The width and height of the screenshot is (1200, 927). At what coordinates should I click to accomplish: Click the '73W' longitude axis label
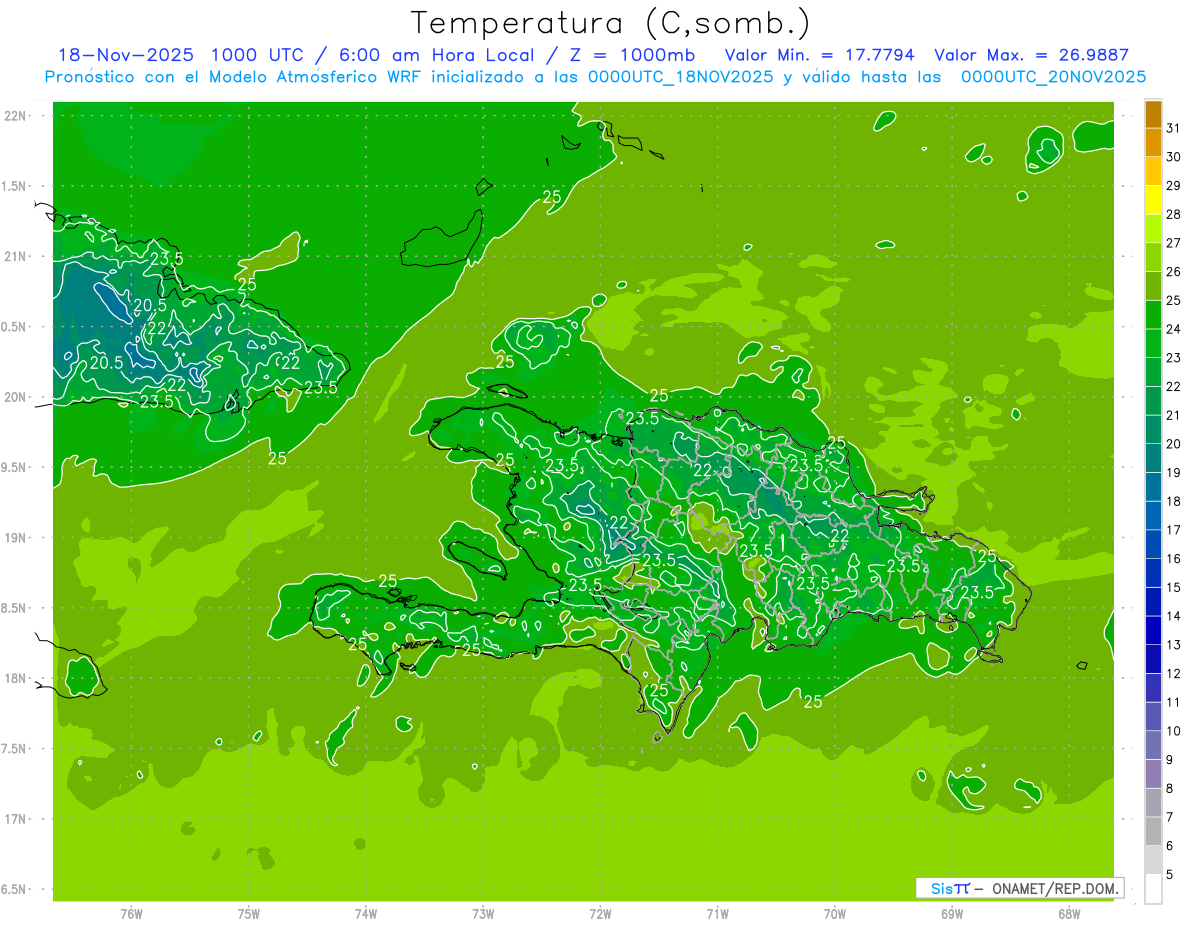click(483, 913)
